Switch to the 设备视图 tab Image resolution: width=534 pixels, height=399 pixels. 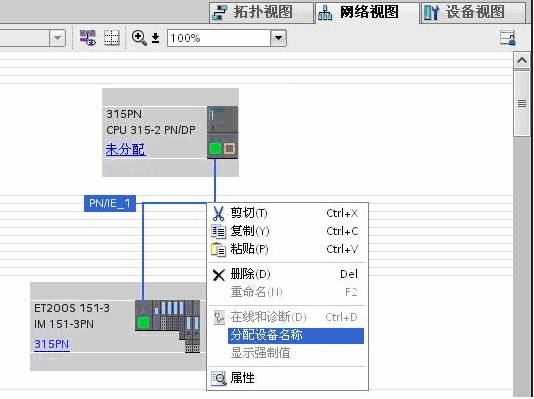[x=473, y=12]
